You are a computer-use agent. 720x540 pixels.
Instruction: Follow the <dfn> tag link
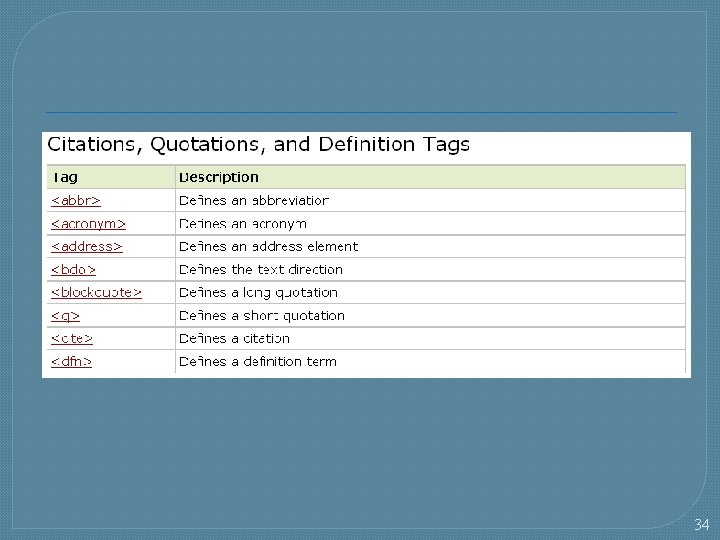coord(72,361)
